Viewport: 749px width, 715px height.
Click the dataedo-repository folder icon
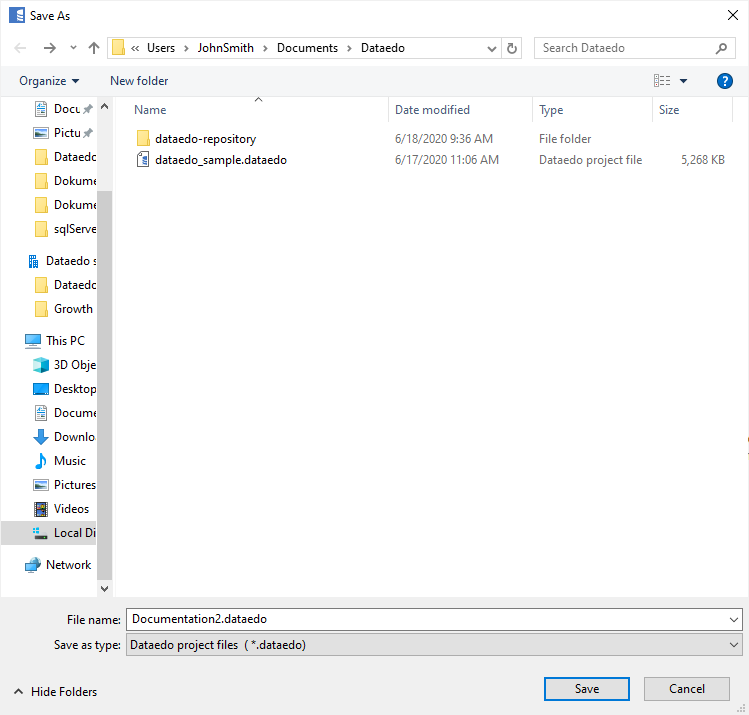pyautogui.click(x=143, y=139)
